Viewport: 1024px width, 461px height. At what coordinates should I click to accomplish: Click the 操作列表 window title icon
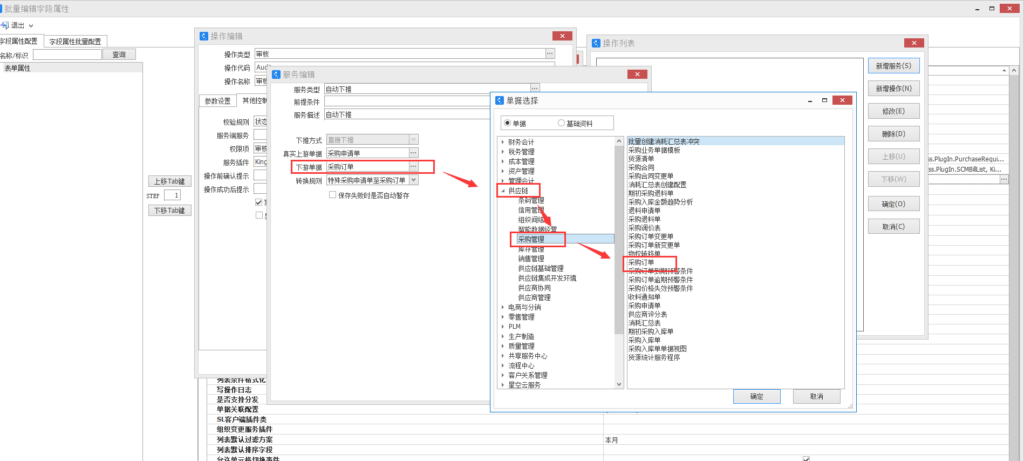tap(597, 43)
